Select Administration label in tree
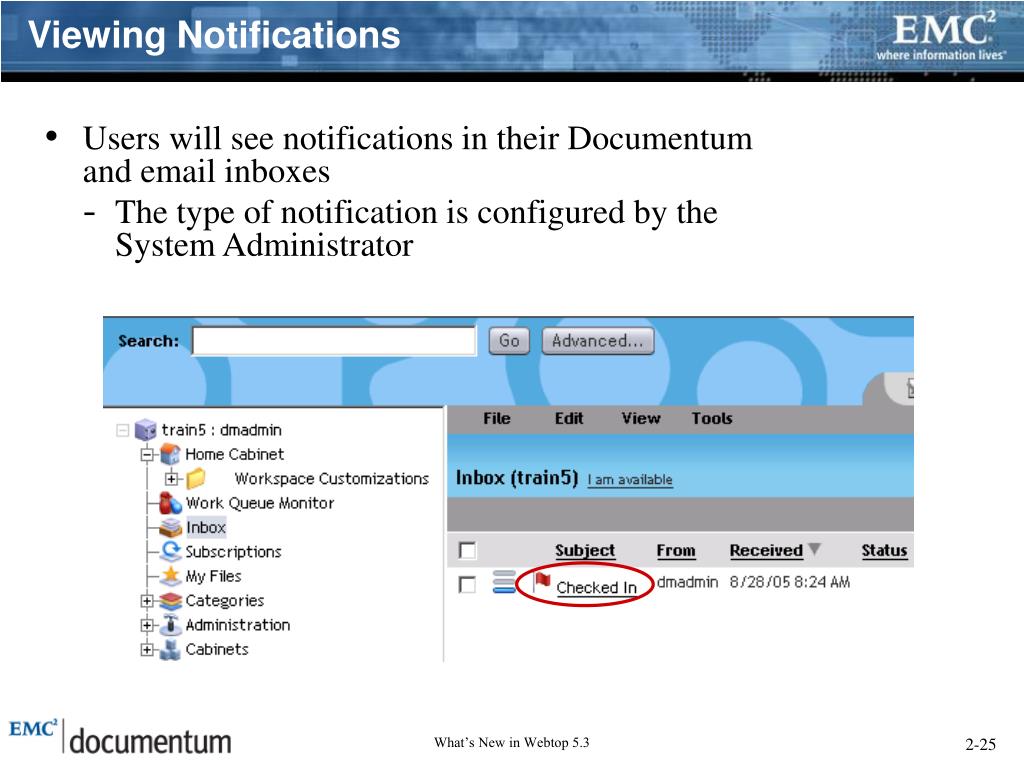The image size is (1024, 768). (x=238, y=625)
